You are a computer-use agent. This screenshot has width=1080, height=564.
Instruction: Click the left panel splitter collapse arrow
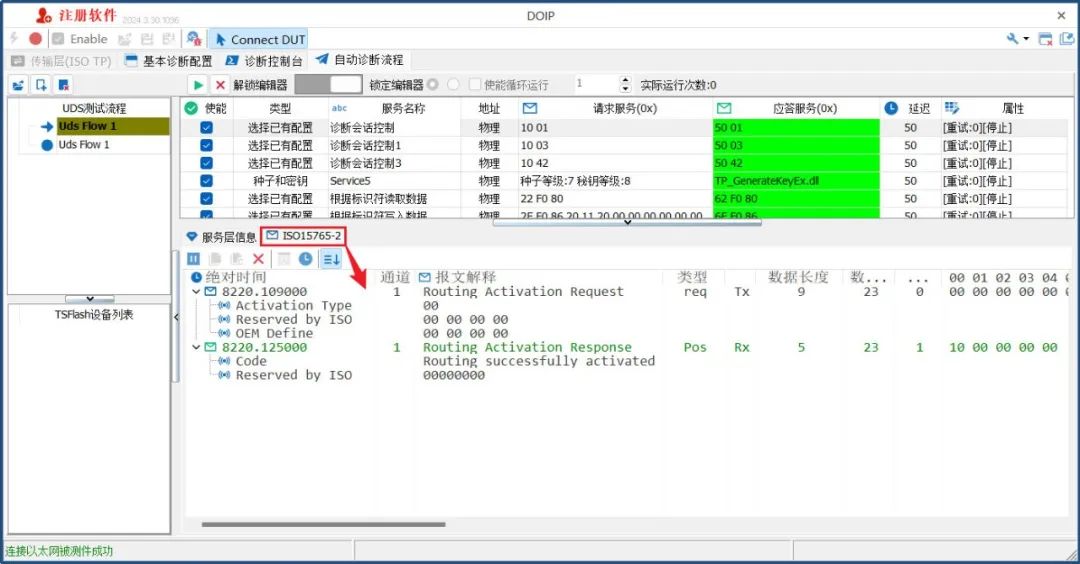pyautogui.click(x=176, y=317)
